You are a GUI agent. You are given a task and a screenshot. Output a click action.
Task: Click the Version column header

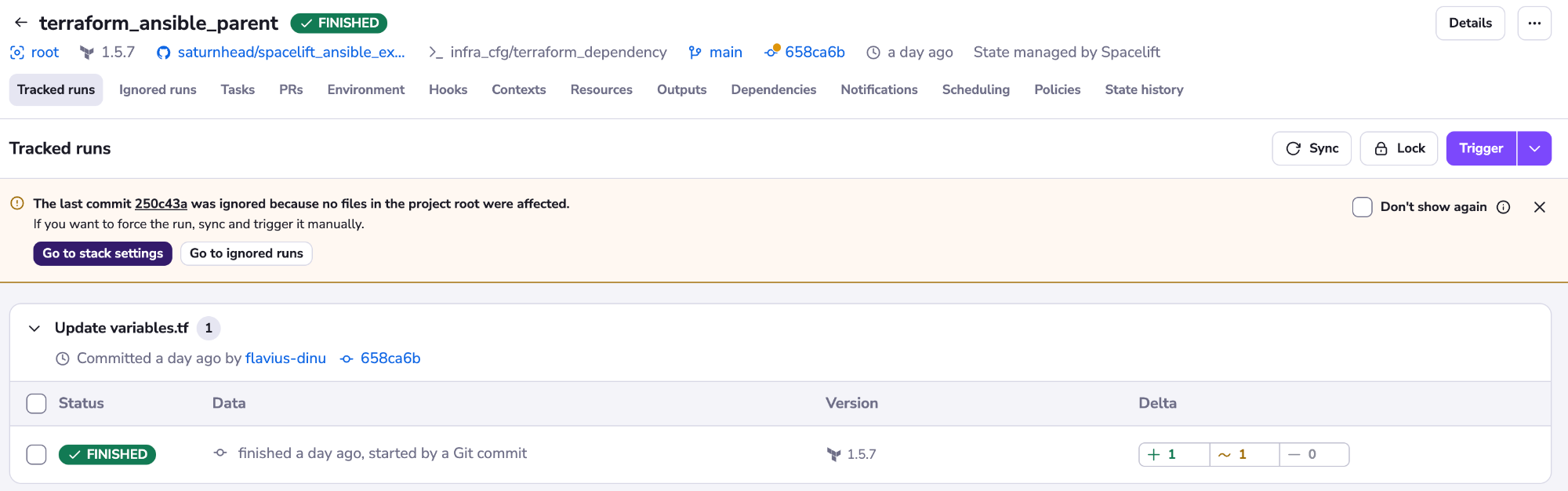click(851, 403)
